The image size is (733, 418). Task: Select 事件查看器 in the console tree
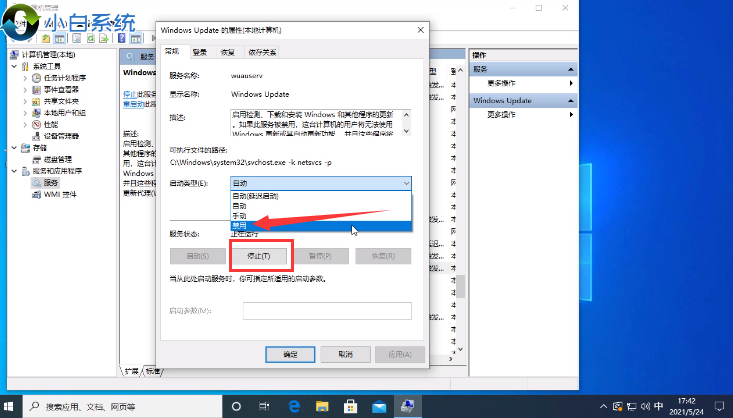pos(61,89)
